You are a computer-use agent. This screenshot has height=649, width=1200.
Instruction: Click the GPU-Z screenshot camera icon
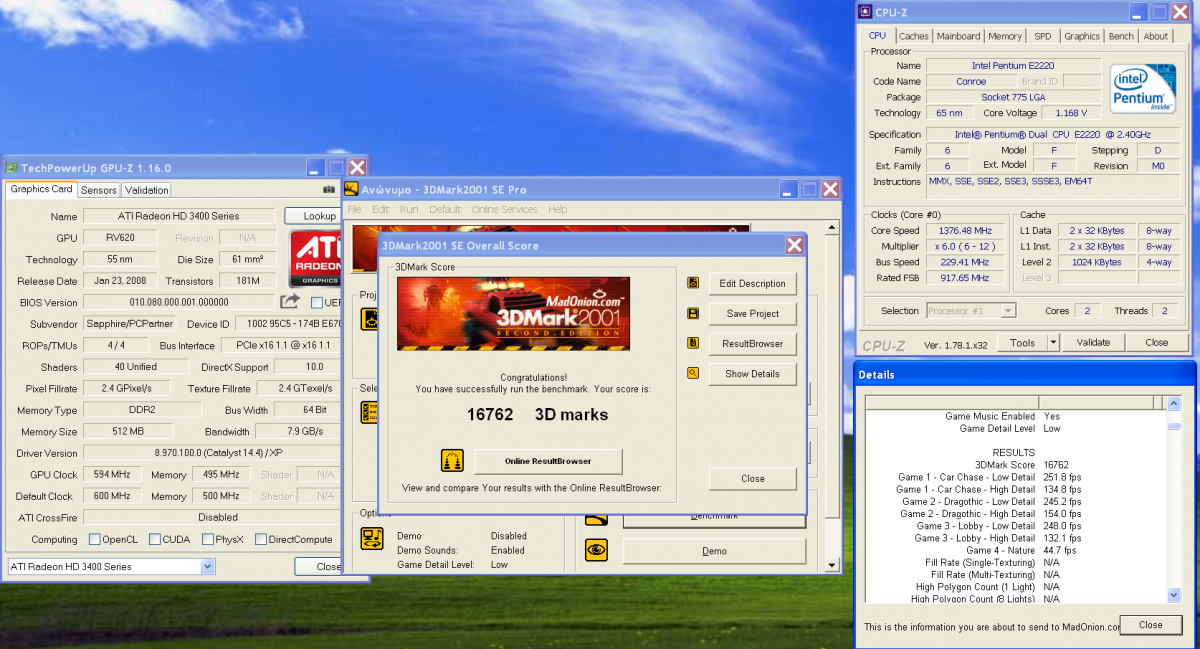329,189
